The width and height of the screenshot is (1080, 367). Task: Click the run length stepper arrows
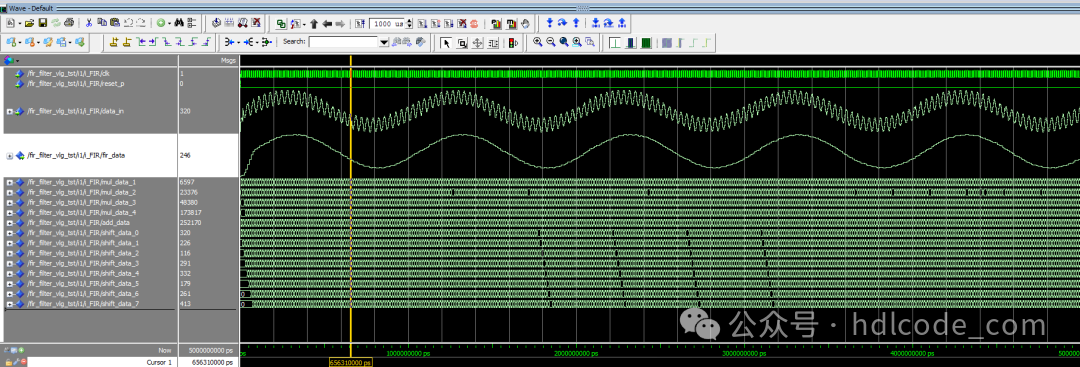click(x=409, y=23)
